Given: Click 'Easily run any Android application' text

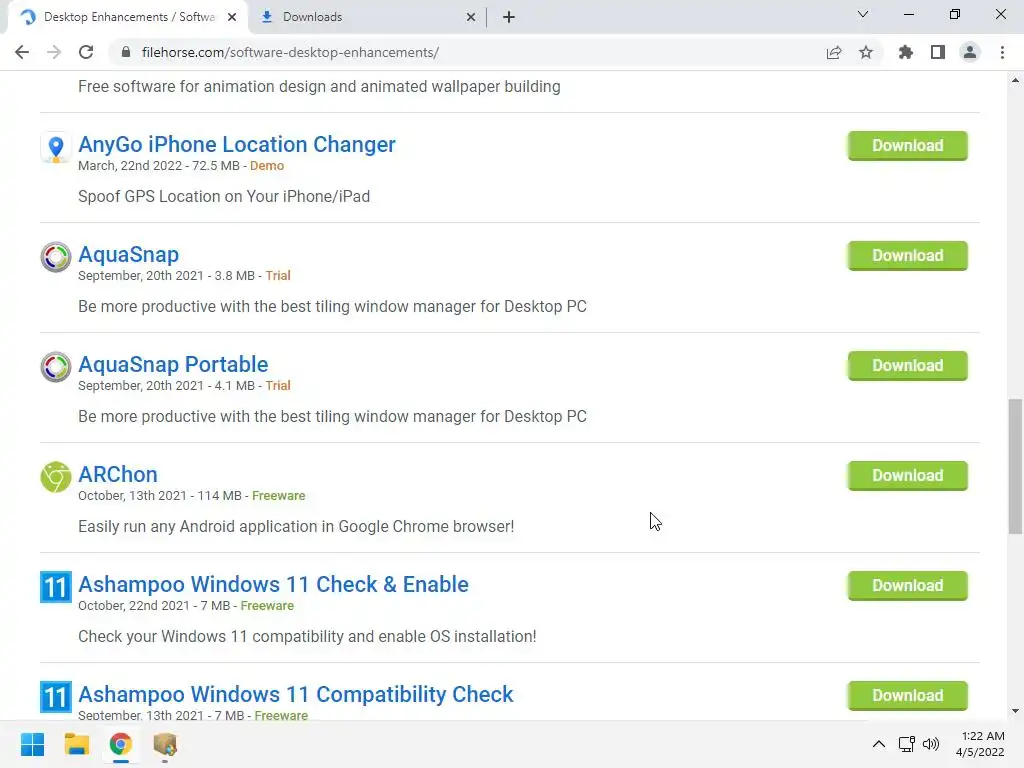Looking at the screenshot, I should click(x=296, y=526).
